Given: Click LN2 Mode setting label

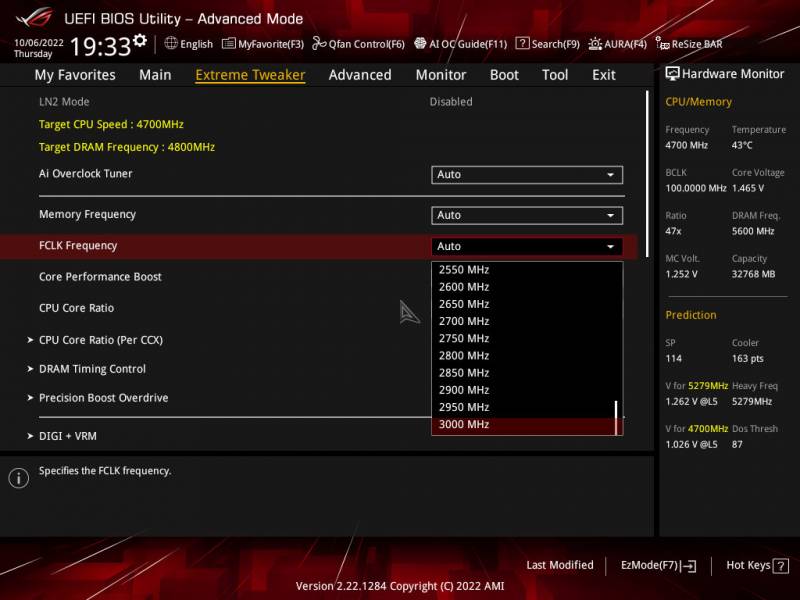Looking at the screenshot, I should click(64, 102).
